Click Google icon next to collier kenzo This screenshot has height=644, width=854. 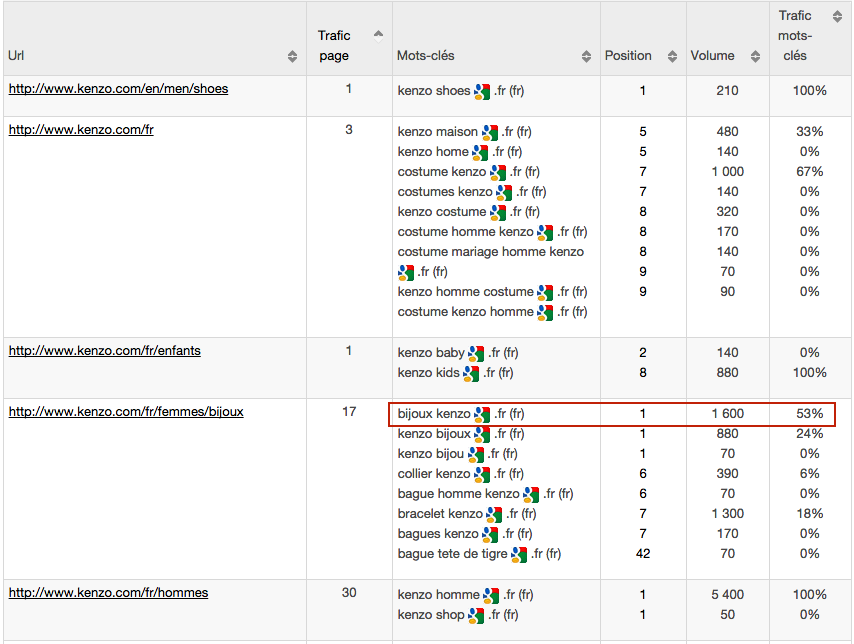coord(482,475)
